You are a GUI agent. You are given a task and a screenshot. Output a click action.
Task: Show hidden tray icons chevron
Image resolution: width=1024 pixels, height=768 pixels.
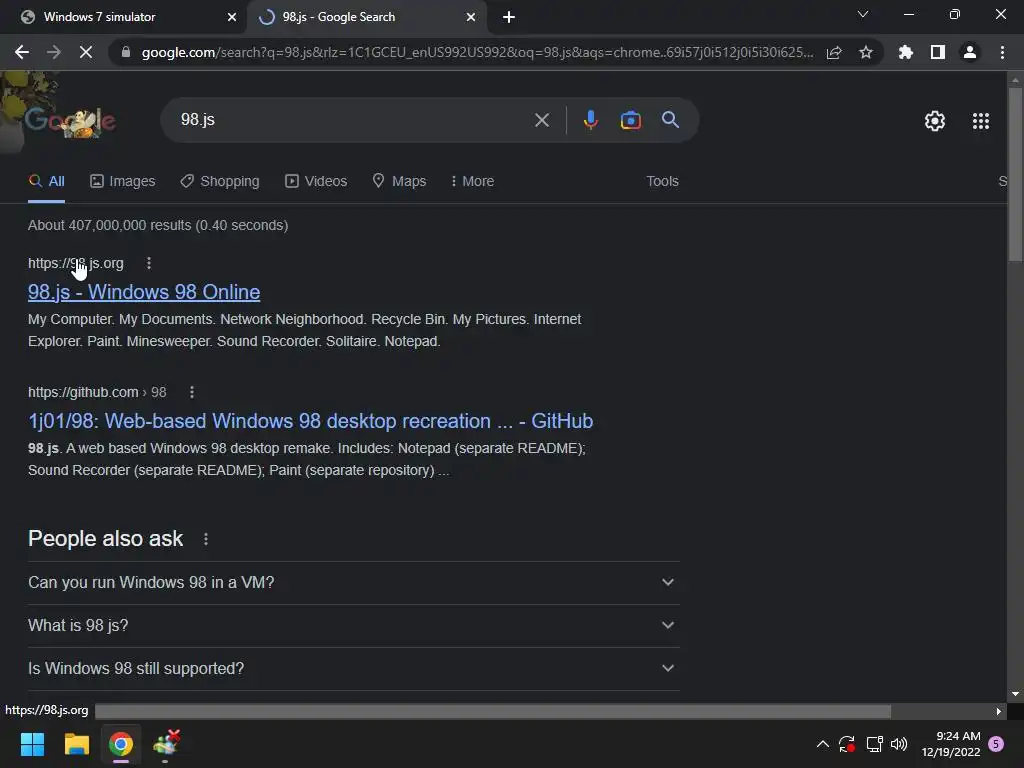(x=823, y=744)
